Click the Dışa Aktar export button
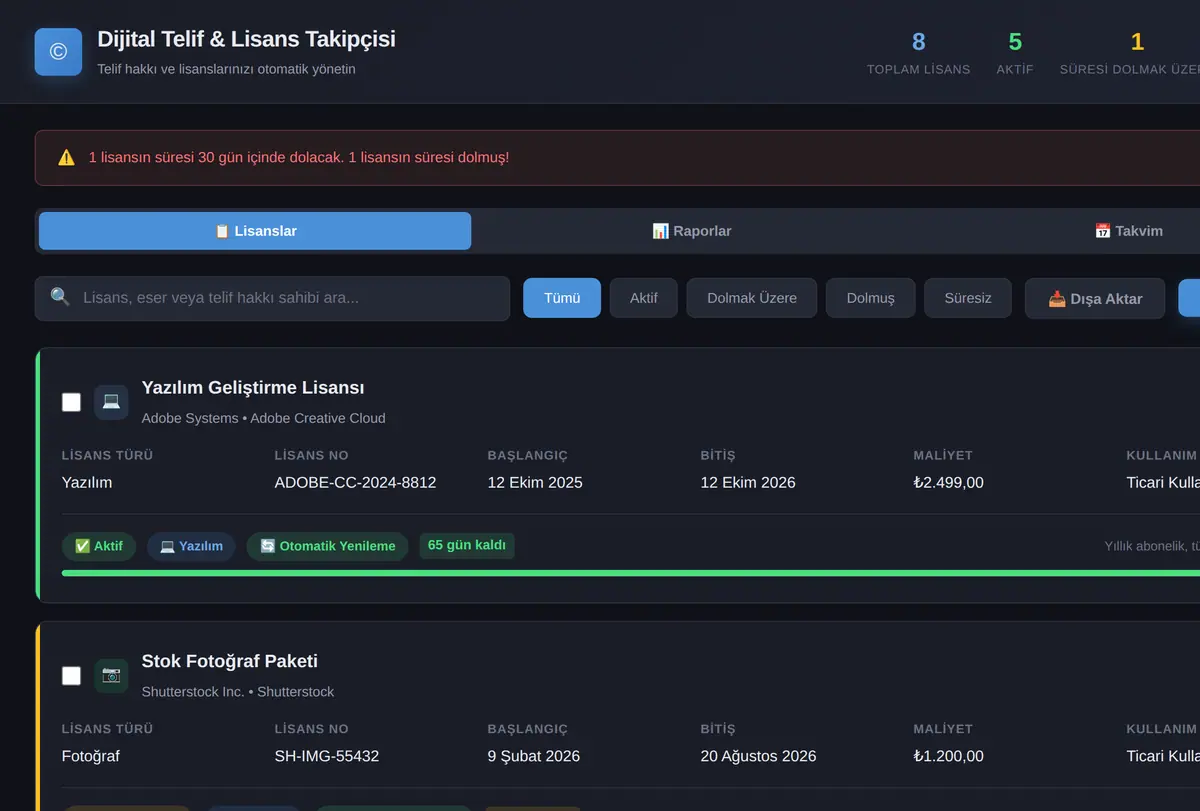The width and height of the screenshot is (1200, 811). 1095,298
